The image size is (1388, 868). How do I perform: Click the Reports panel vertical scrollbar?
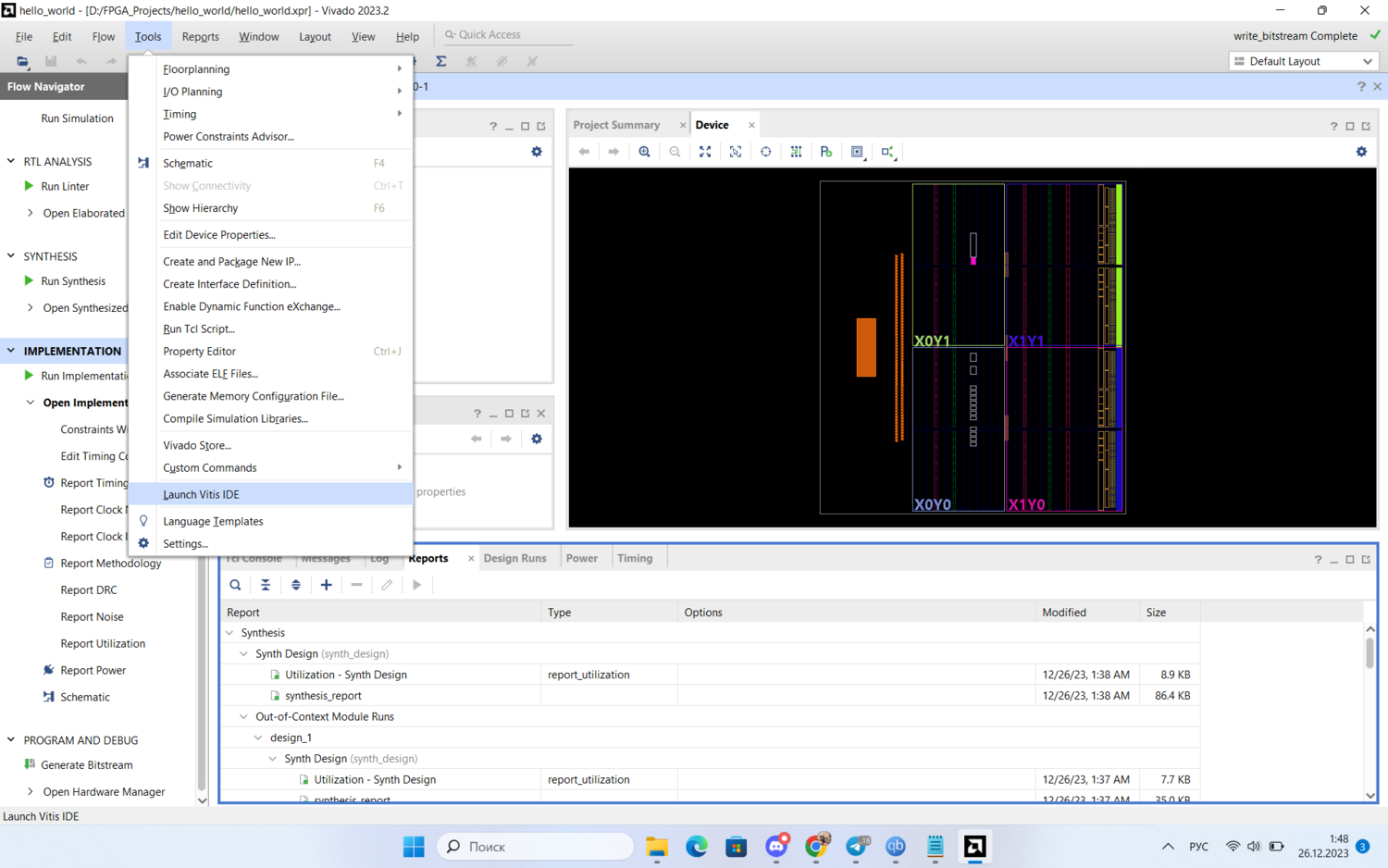1369,652
